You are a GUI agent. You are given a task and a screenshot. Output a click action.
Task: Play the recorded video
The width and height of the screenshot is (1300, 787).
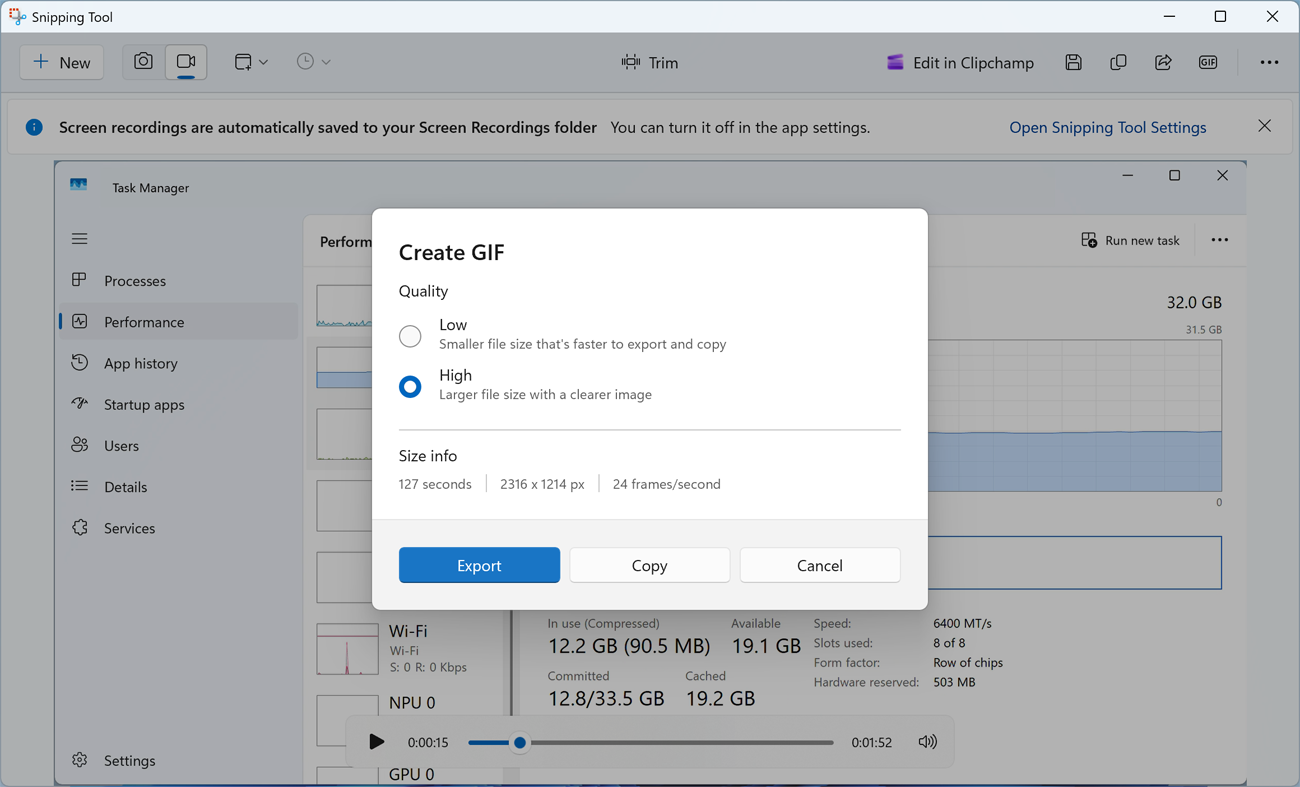click(376, 742)
